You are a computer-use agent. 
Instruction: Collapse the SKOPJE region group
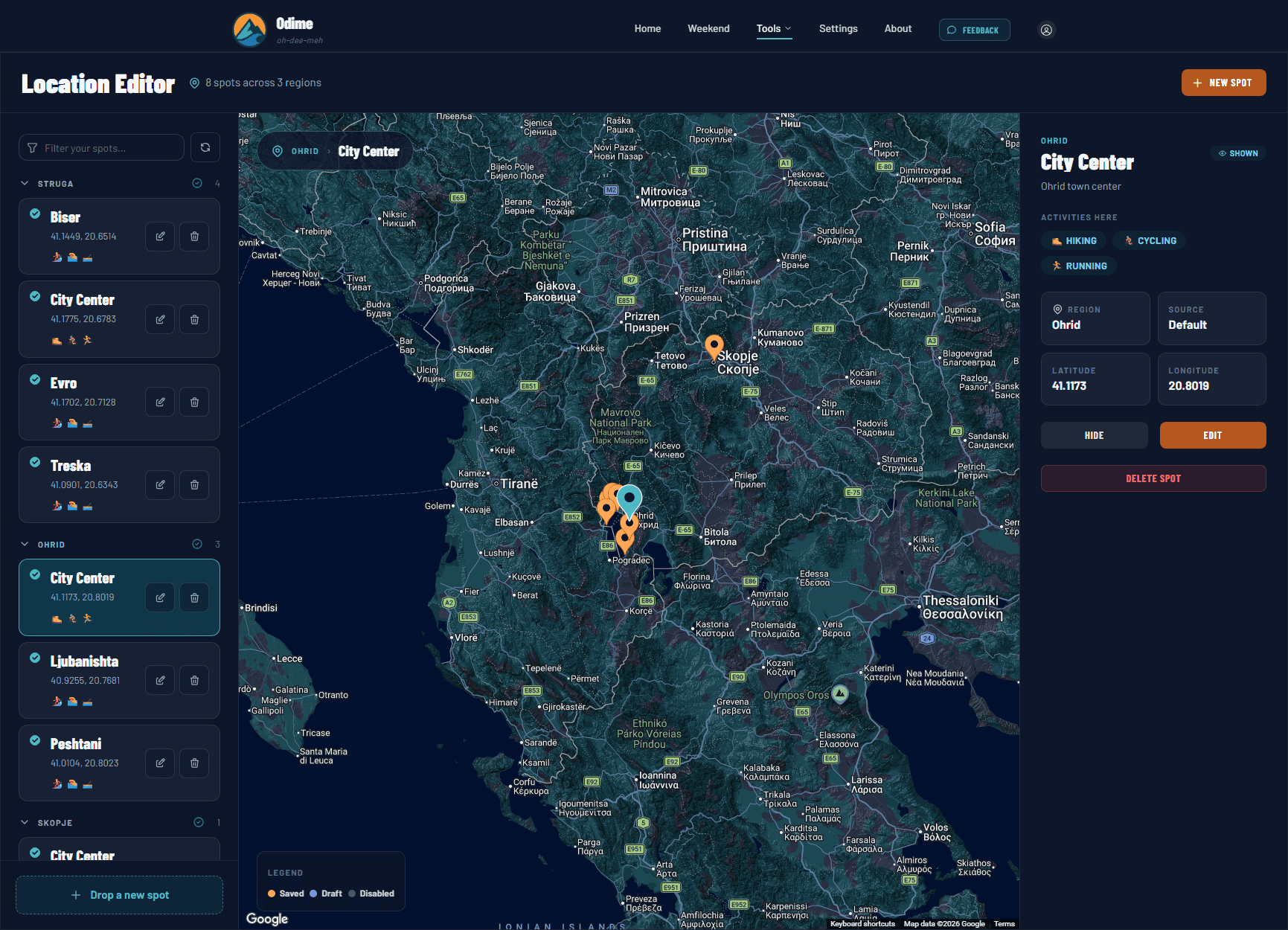coord(25,822)
